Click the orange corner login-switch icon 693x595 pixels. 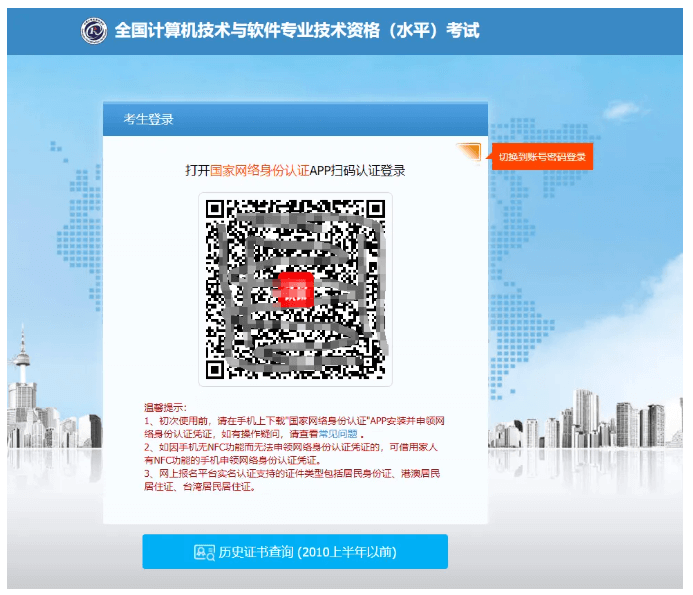pyautogui.click(x=468, y=154)
